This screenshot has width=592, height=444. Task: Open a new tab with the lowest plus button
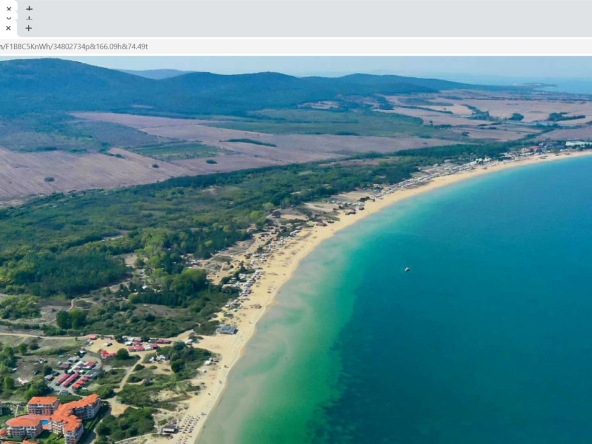29,28
